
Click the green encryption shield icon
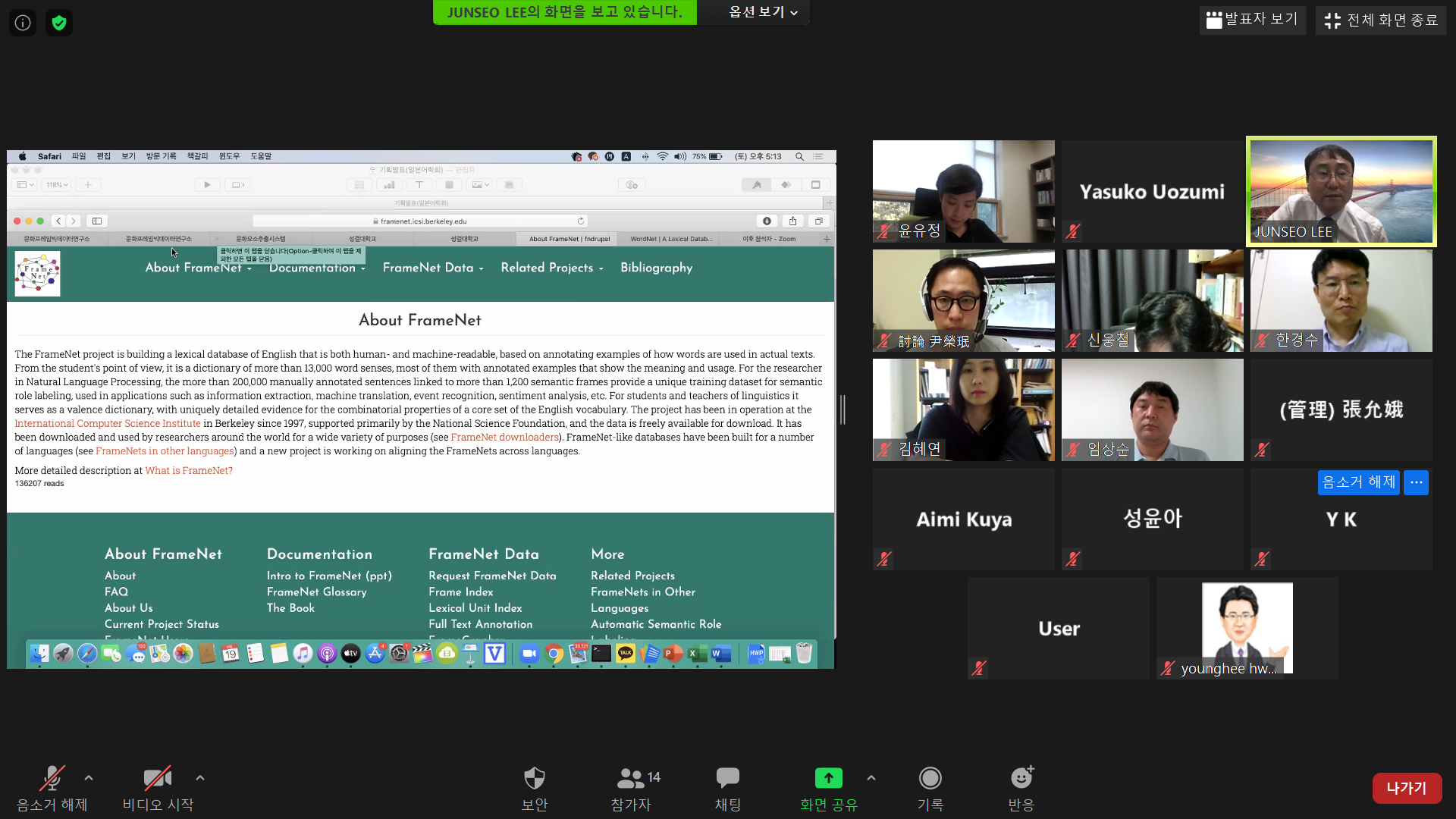click(59, 23)
